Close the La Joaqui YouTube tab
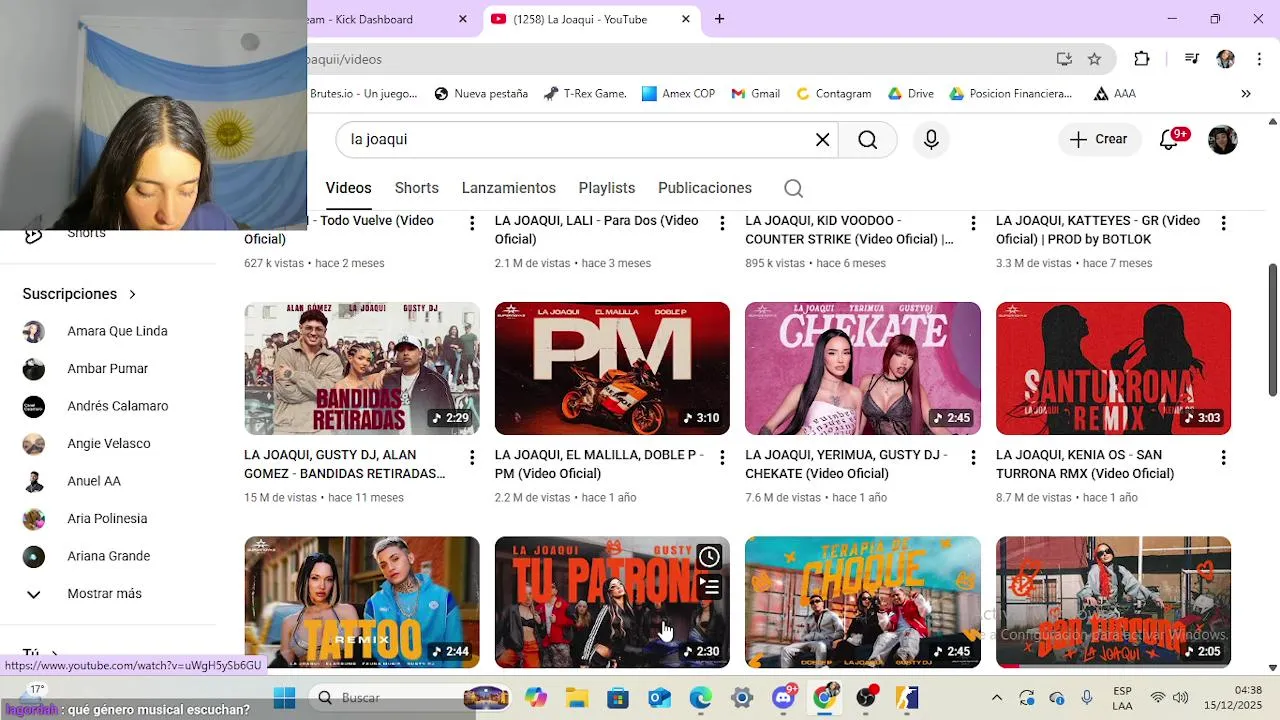1280x720 pixels. [x=685, y=19]
